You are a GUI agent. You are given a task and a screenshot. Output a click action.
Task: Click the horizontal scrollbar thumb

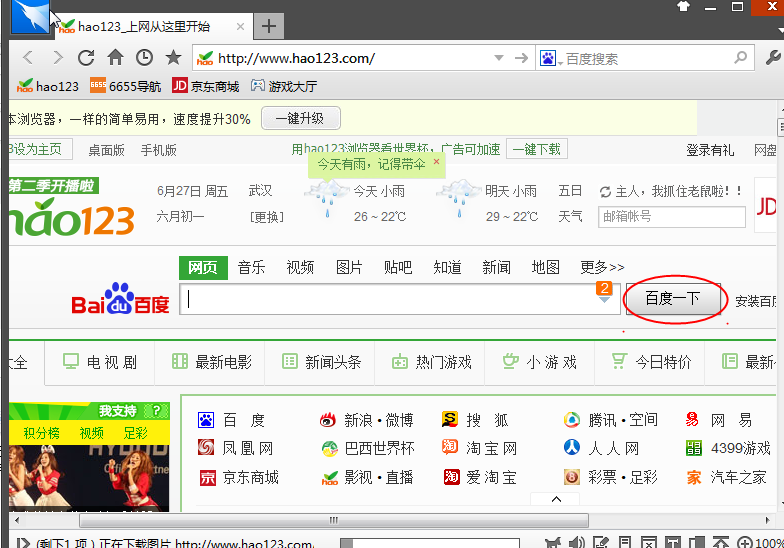(334, 520)
